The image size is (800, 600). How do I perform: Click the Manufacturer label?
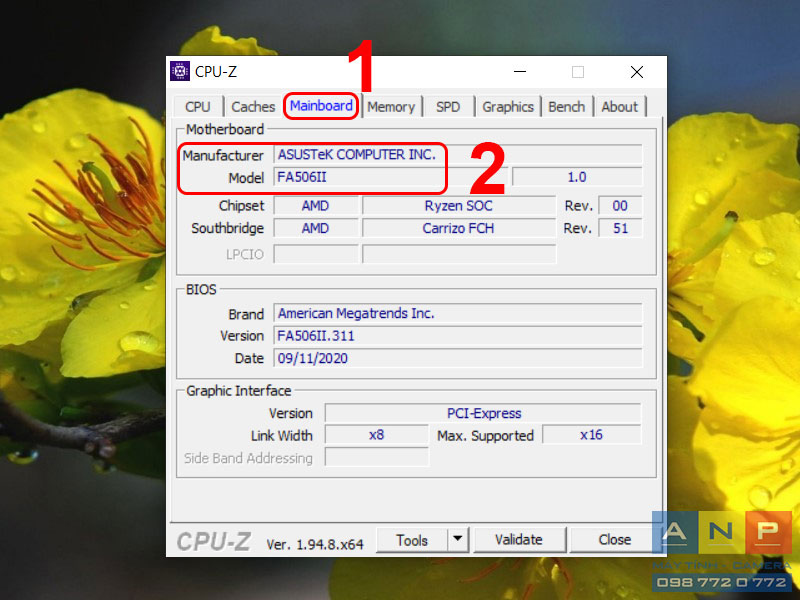[223, 155]
